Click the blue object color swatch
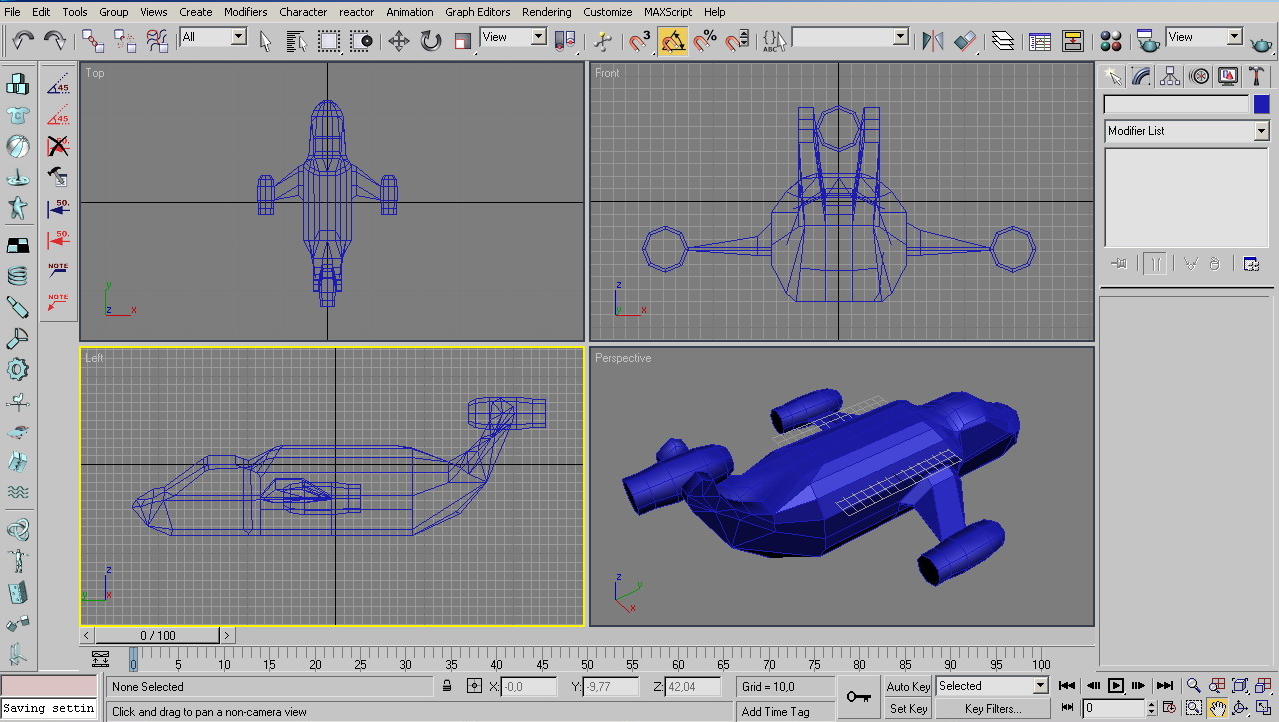The width and height of the screenshot is (1279, 722). (x=1262, y=104)
